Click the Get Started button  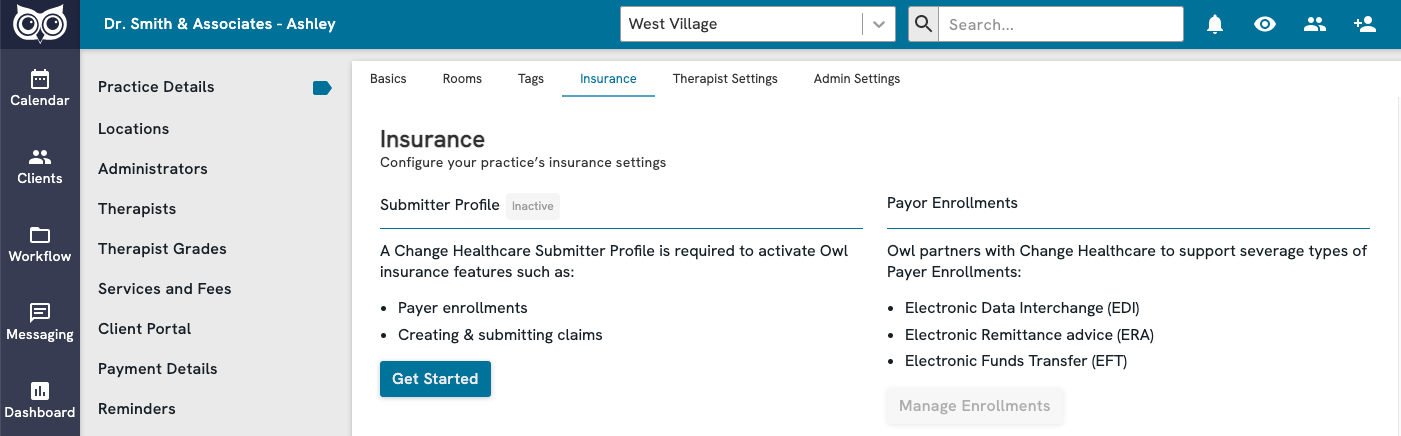(435, 379)
